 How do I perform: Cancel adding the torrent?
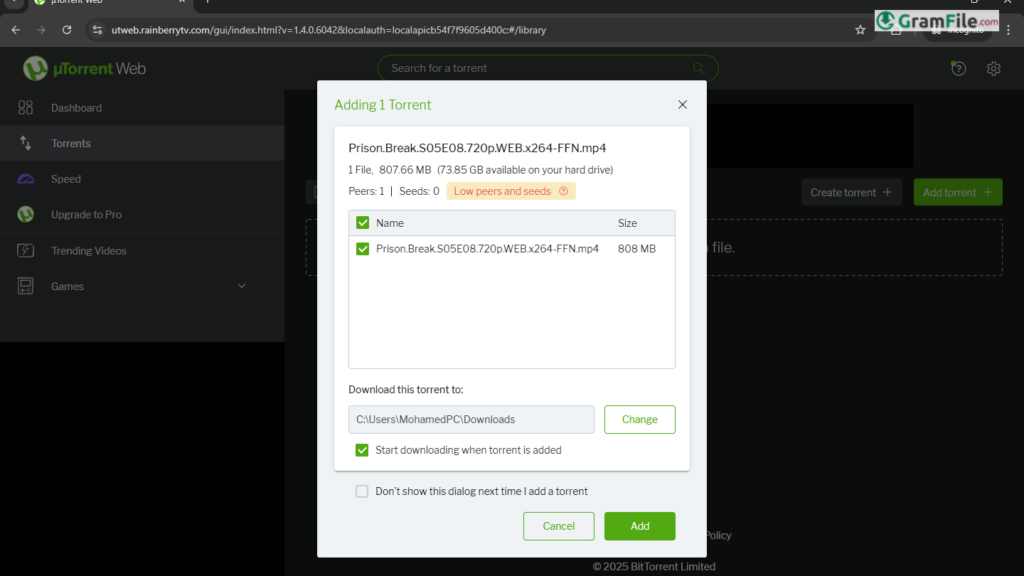coord(558,526)
